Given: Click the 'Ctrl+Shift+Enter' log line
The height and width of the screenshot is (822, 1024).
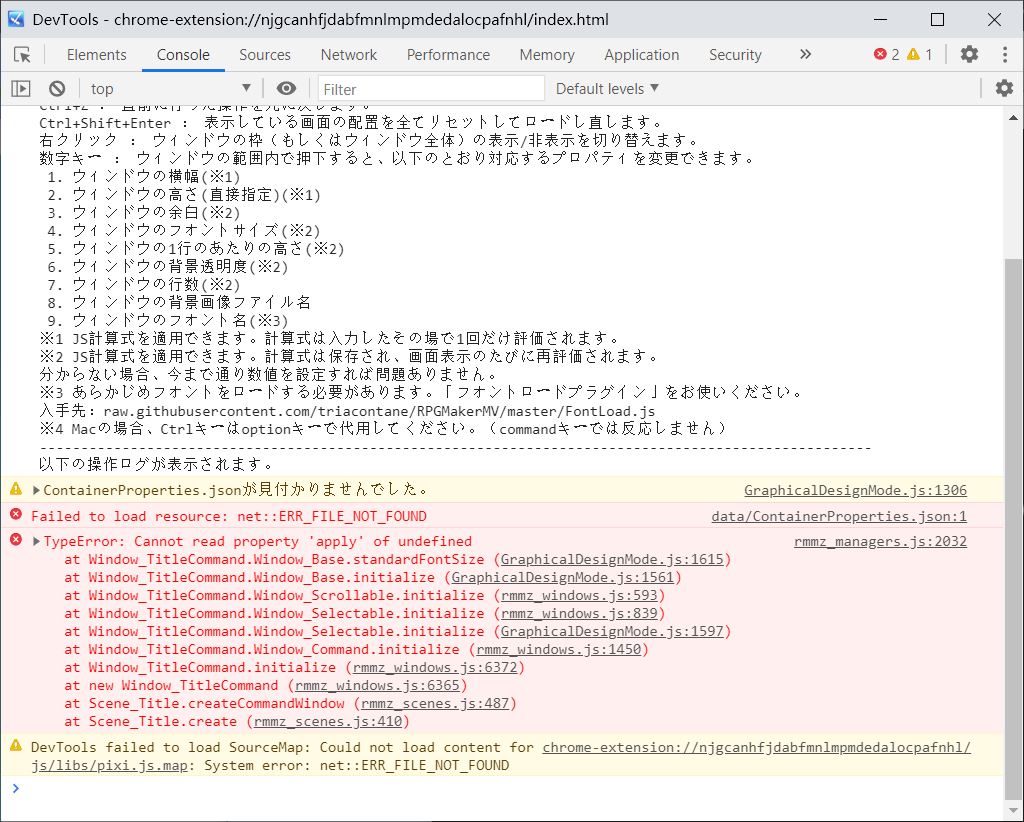Looking at the screenshot, I should 351,123.
